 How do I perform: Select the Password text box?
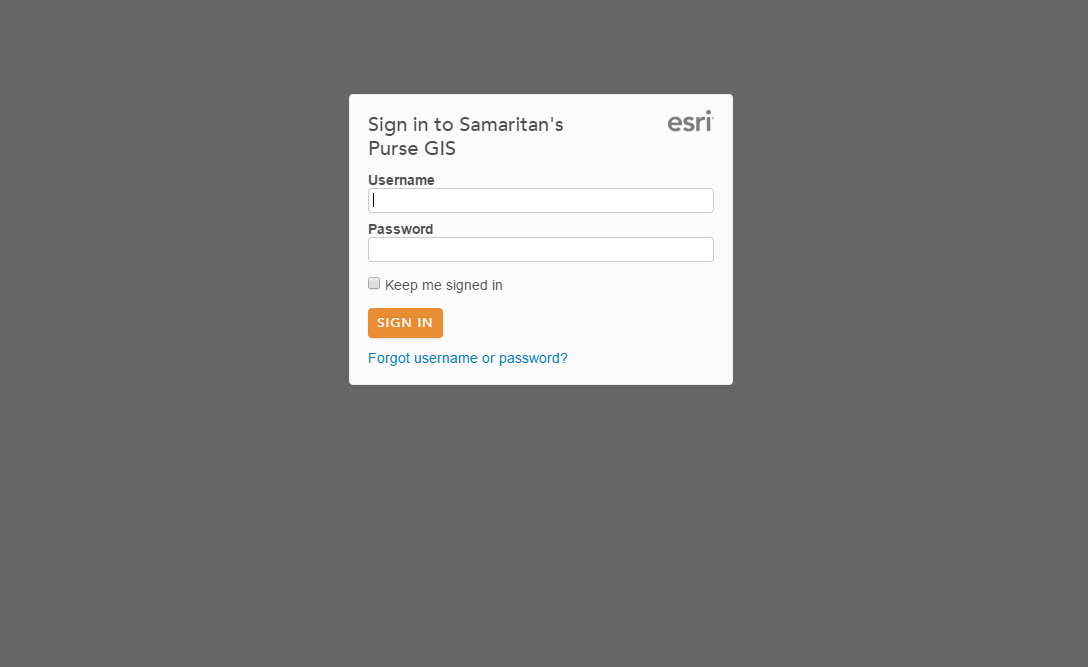(540, 249)
